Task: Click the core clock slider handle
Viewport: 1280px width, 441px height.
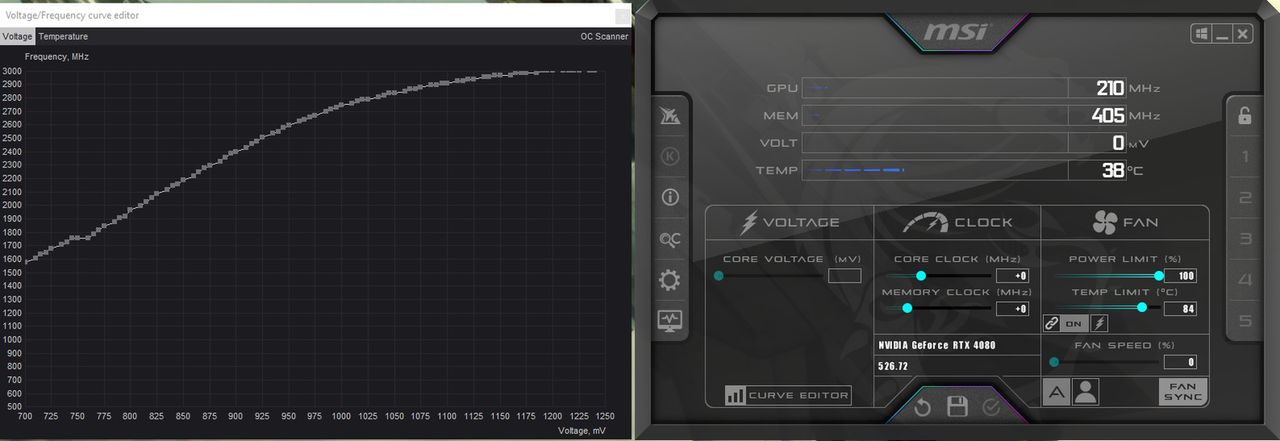Action: [x=921, y=275]
